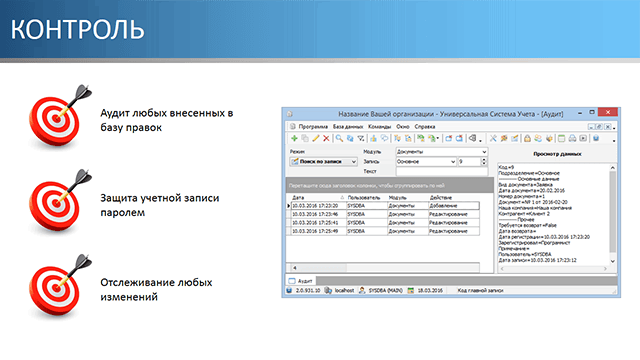Screen dimensions: 640x360
Task: Click the record number spinner up arrow
Action: tap(484, 160)
